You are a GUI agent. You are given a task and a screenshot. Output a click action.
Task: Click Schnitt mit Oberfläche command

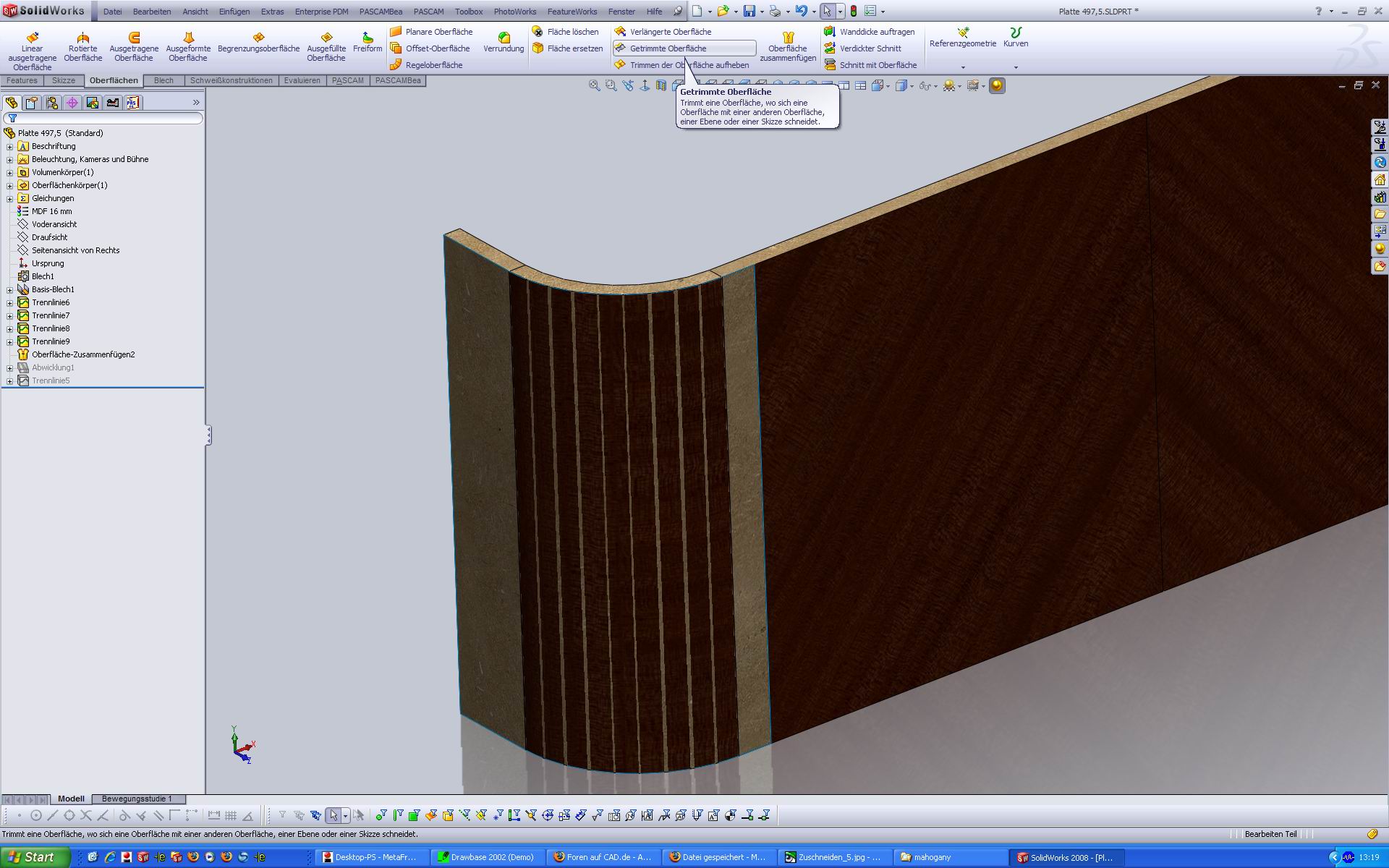click(x=870, y=65)
